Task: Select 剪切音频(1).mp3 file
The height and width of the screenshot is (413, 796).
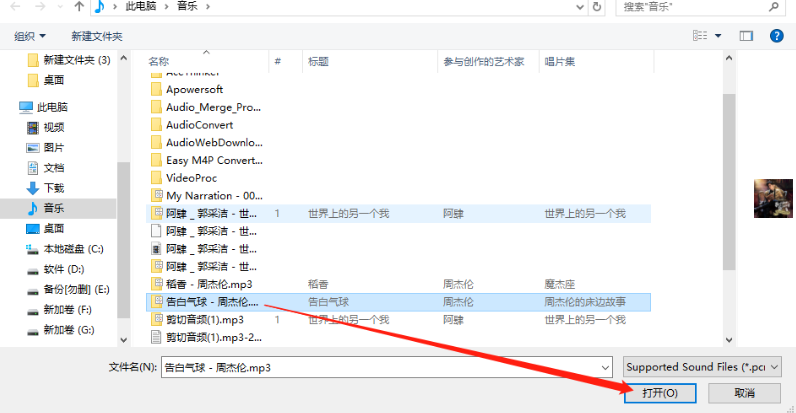Action: 198,320
